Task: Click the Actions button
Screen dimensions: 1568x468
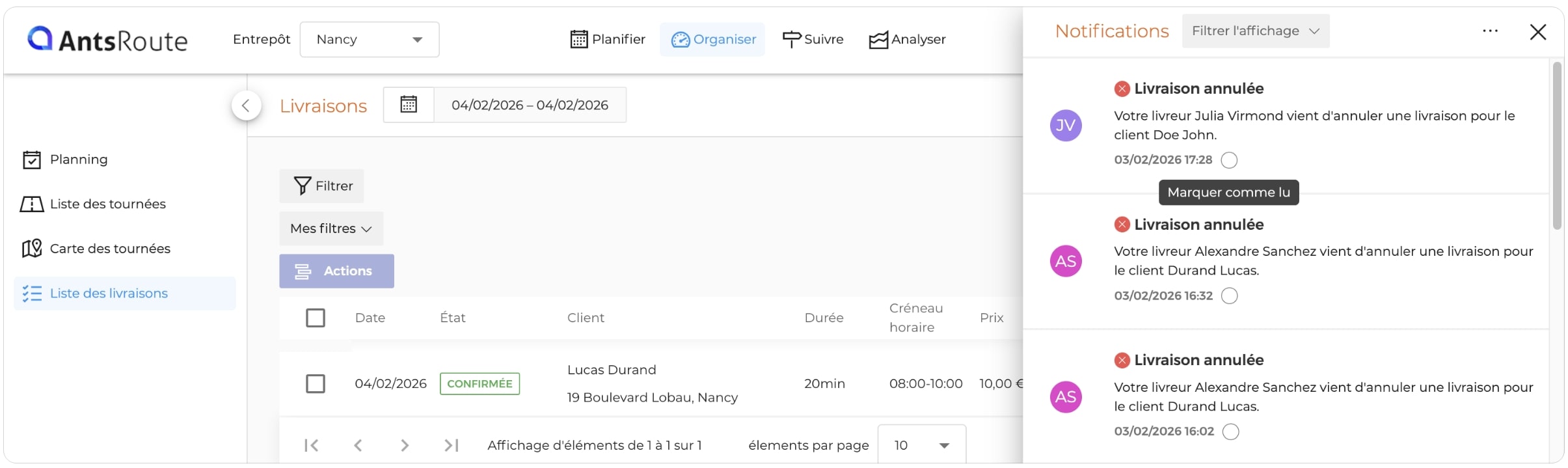Action: (336, 271)
